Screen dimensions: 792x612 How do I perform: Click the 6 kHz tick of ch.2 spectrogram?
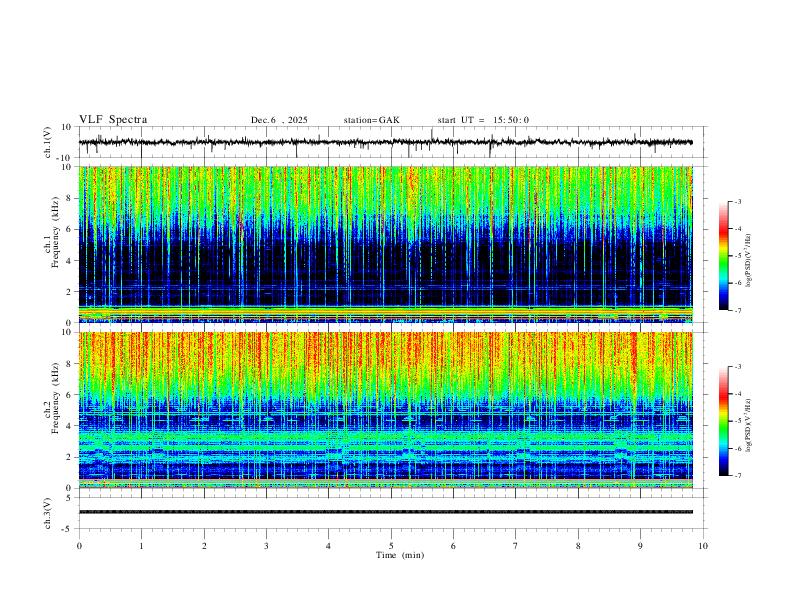click(x=70, y=395)
